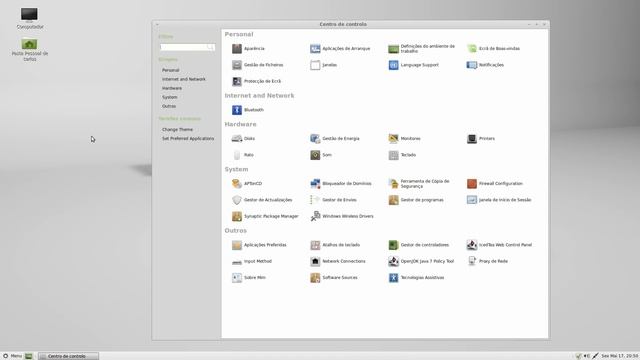Click the show desktop icon beside Menu

(x=29, y=356)
